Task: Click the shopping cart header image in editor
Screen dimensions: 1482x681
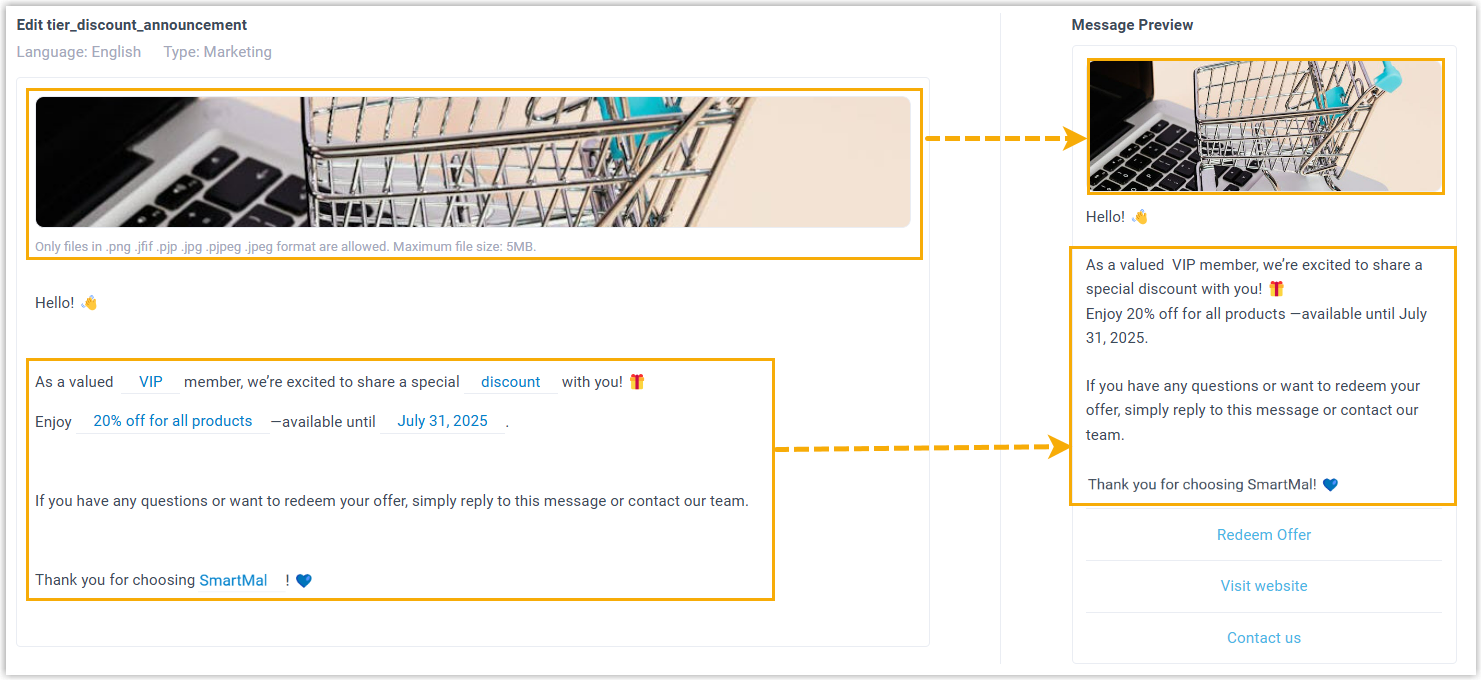Action: pos(472,162)
